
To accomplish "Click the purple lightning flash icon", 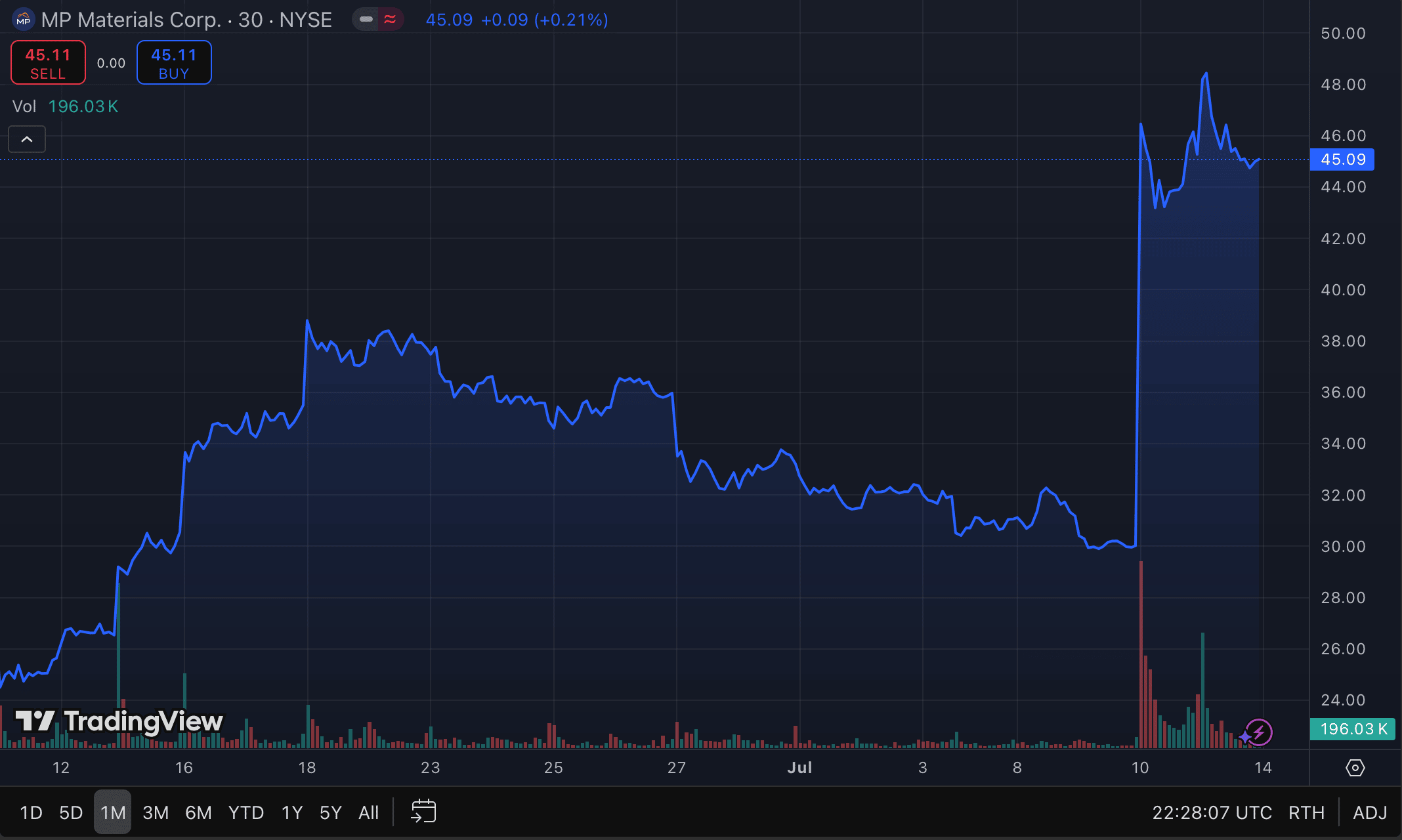I will pos(1258,732).
